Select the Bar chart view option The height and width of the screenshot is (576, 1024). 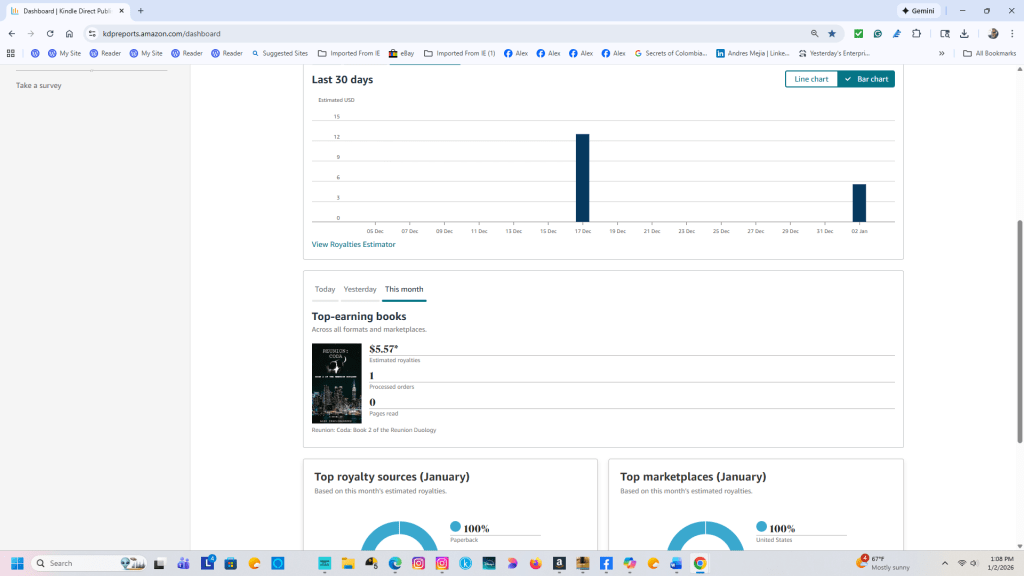tap(866, 79)
